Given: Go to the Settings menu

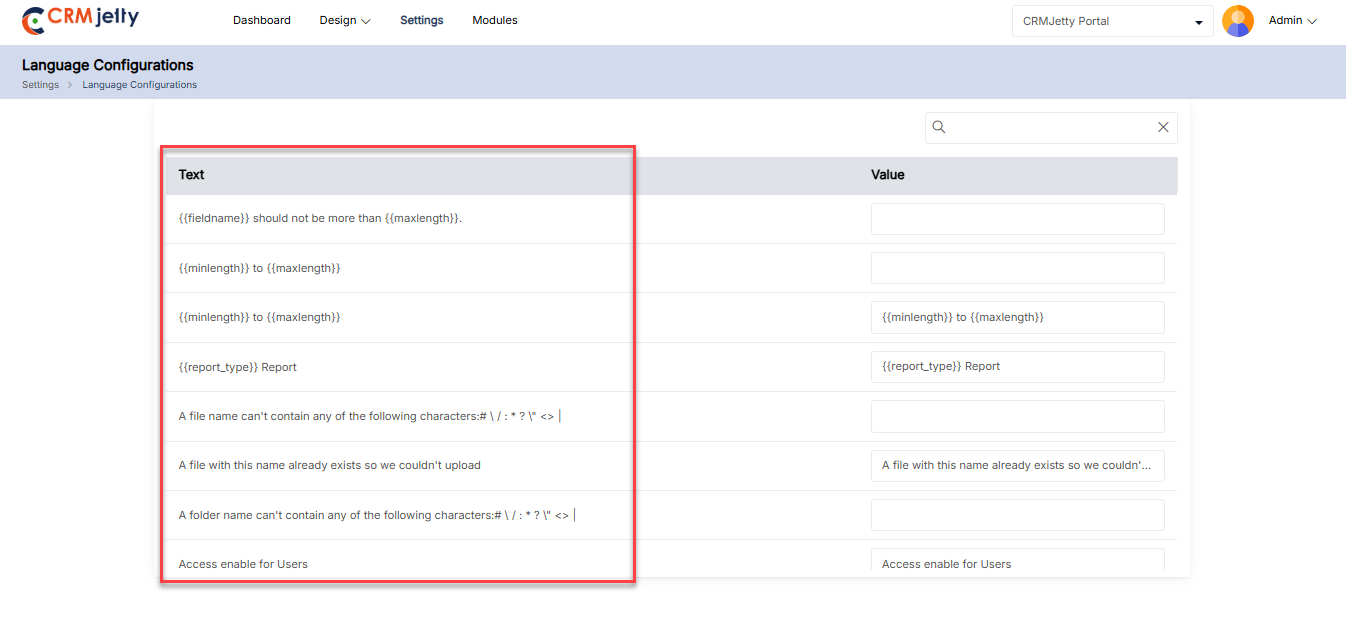Looking at the screenshot, I should click(x=421, y=20).
